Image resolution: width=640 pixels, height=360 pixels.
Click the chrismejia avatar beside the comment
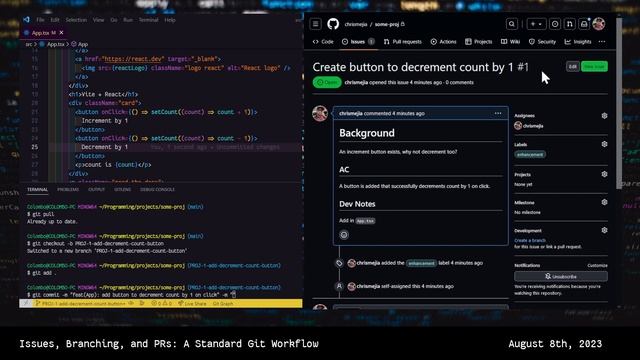click(320, 113)
